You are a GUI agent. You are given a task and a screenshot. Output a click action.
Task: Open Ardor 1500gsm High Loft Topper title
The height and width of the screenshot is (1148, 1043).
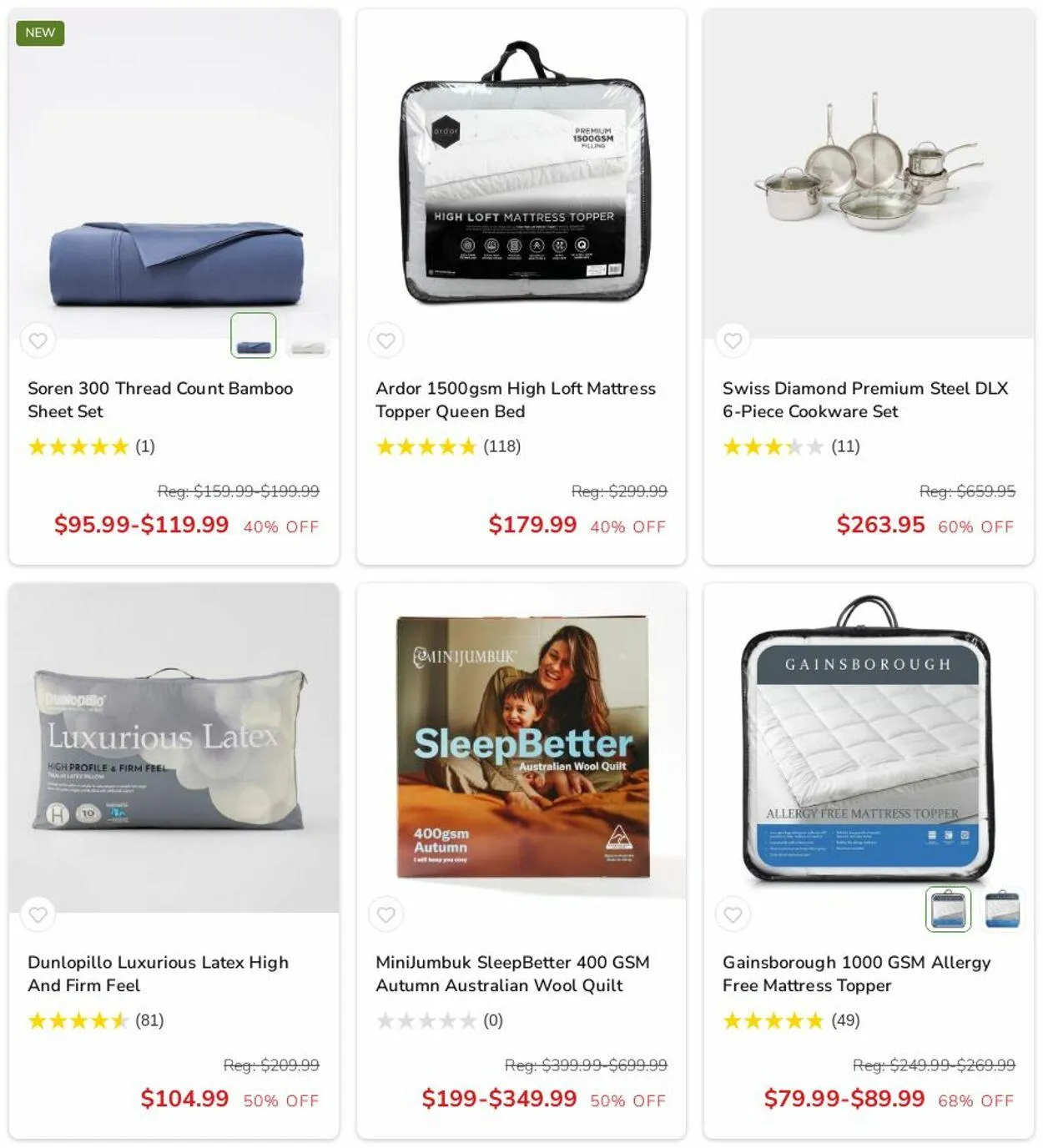[x=516, y=400]
